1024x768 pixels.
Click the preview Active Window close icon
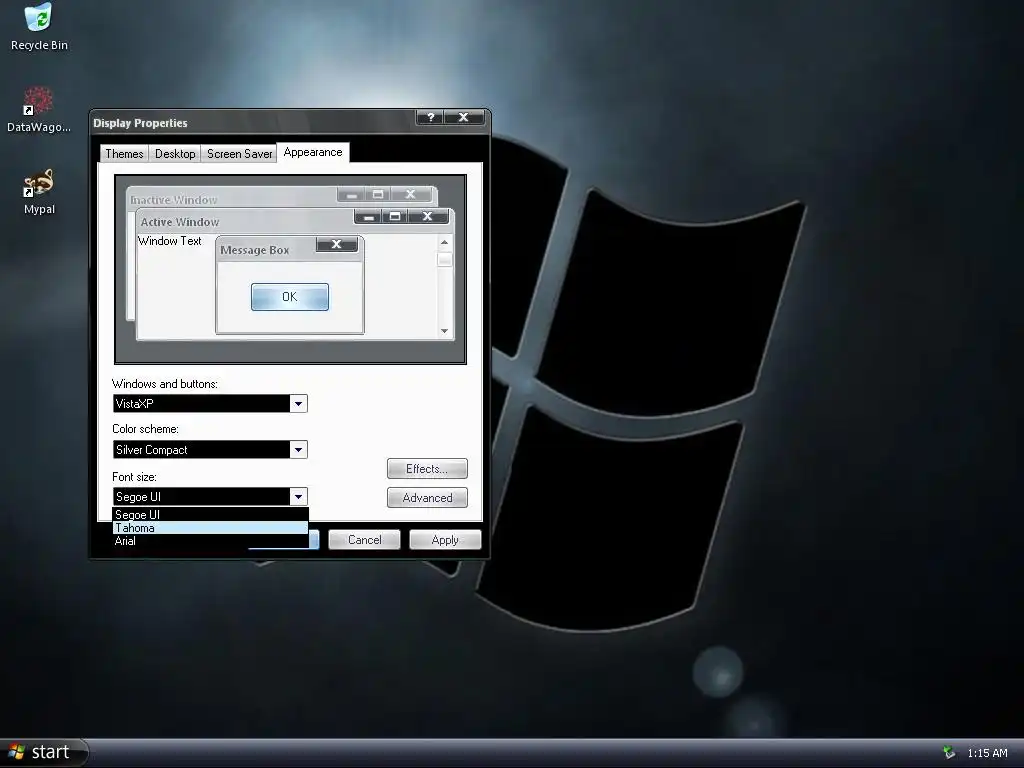[428, 217]
